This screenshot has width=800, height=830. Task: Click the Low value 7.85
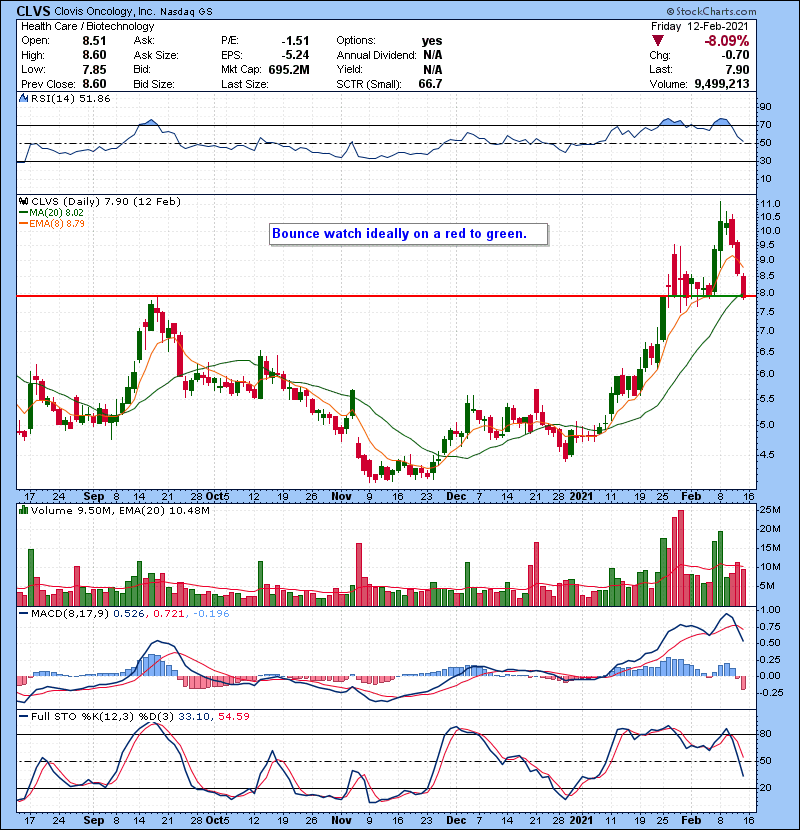click(x=94, y=70)
